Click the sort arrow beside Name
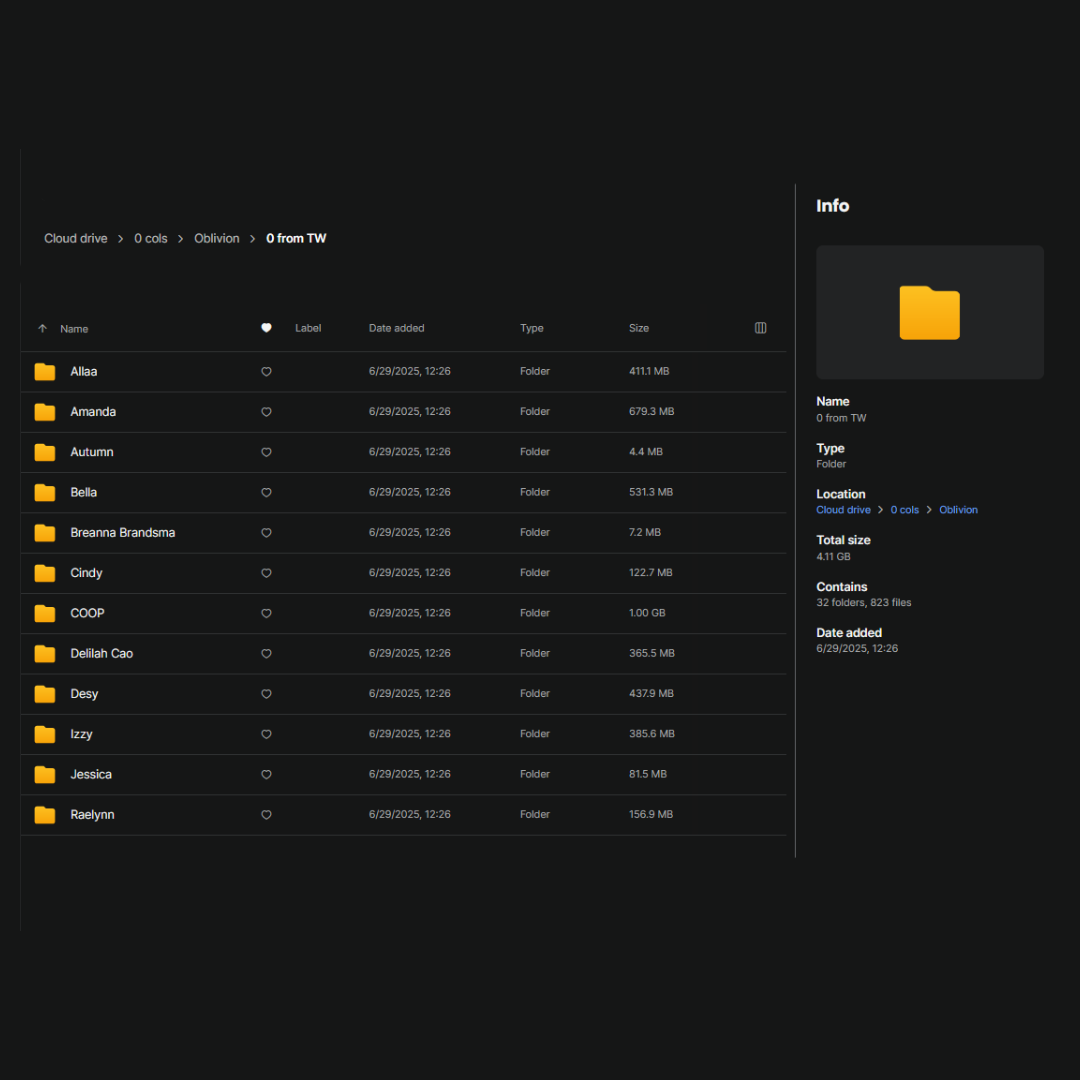 coord(42,329)
